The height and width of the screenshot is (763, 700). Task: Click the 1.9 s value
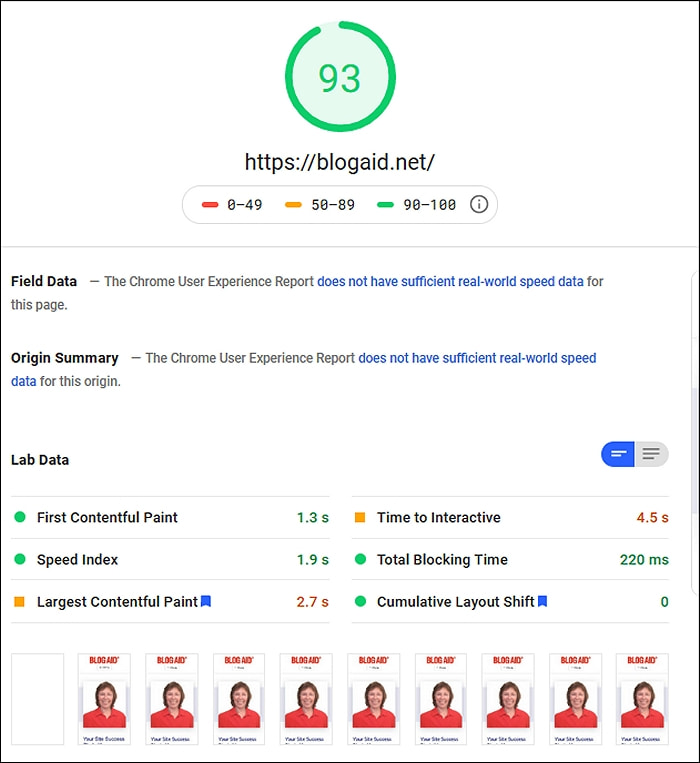[x=313, y=560]
